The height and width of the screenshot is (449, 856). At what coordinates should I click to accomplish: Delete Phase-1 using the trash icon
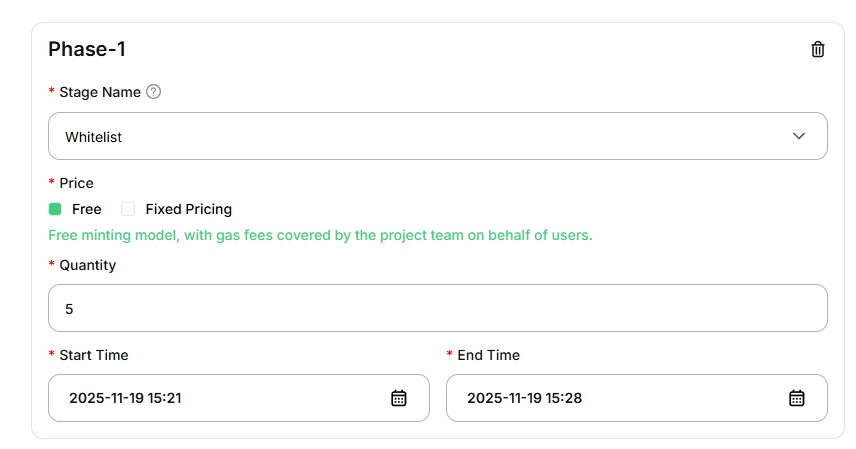pyautogui.click(x=818, y=49)
